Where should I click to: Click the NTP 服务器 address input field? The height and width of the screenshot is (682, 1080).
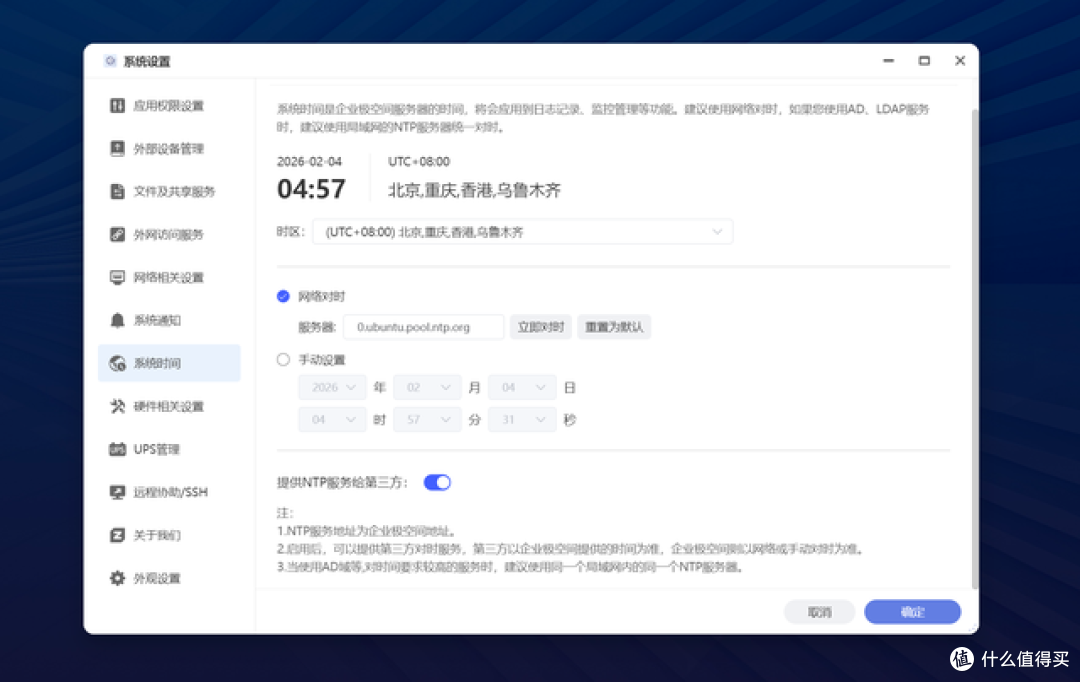click(424, 327)
